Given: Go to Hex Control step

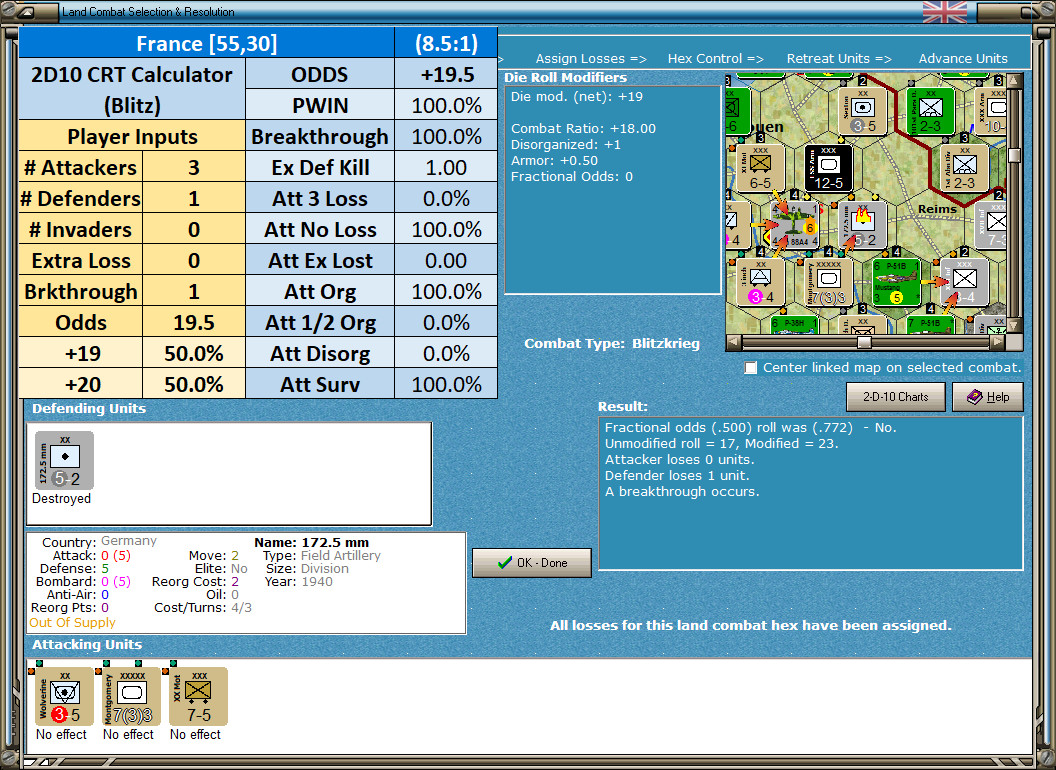Looking at the screenshot, I should click(x=715, y=59).
